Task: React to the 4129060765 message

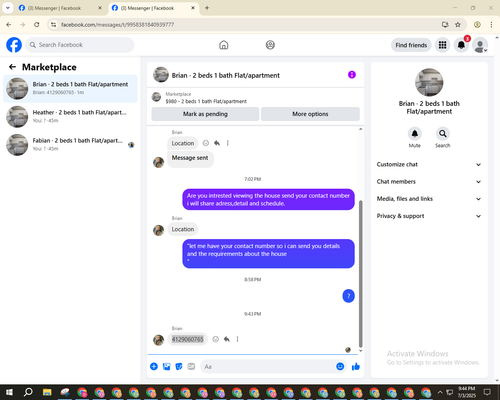Action: coord(216,339)
